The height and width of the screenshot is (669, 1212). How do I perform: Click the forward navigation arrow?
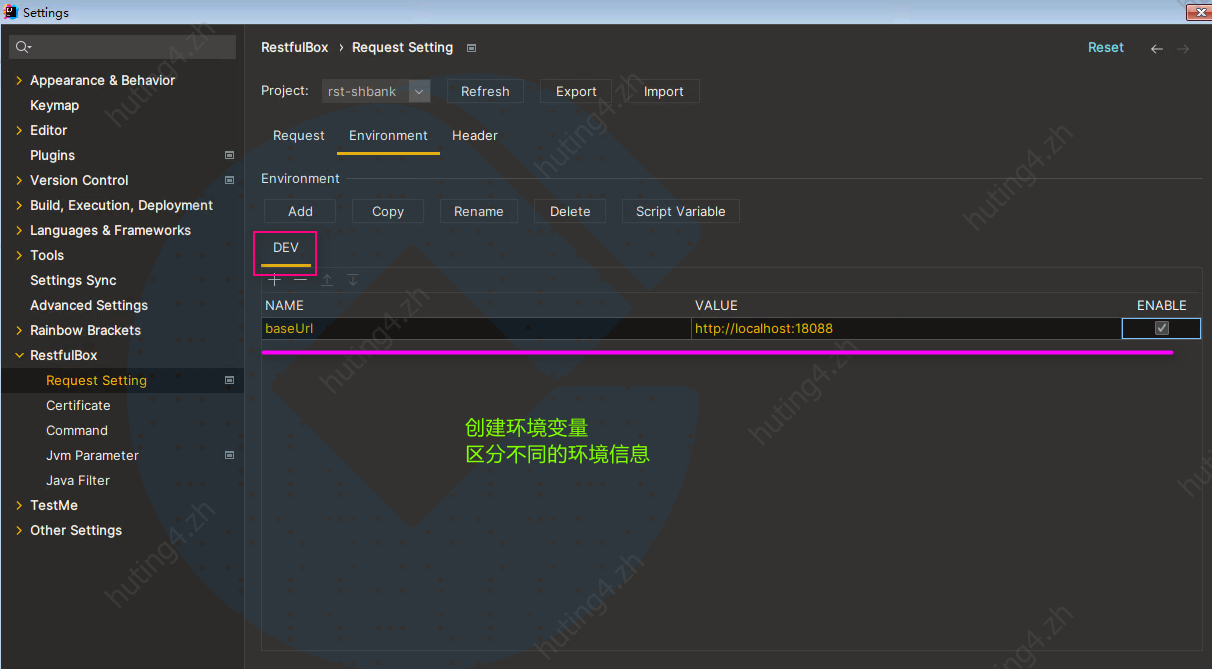1183,48
